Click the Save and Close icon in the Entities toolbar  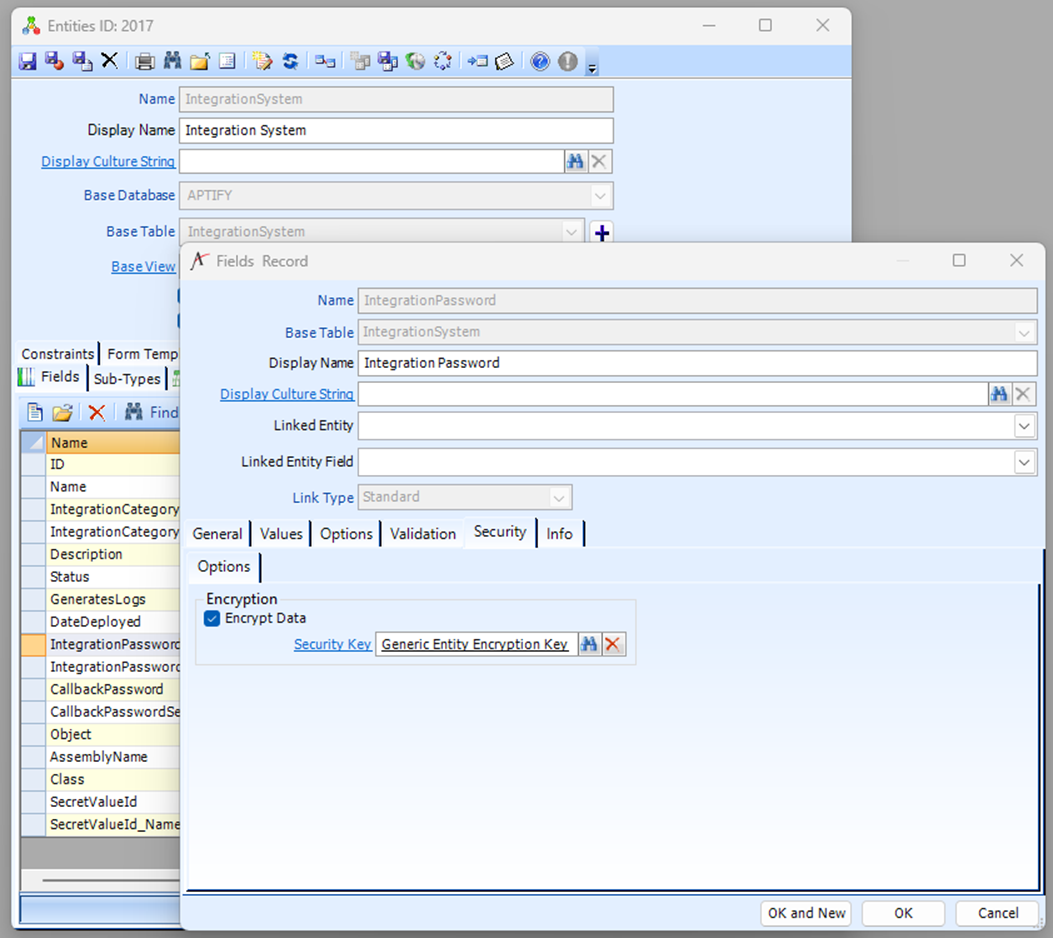click(x=54, y=61)
